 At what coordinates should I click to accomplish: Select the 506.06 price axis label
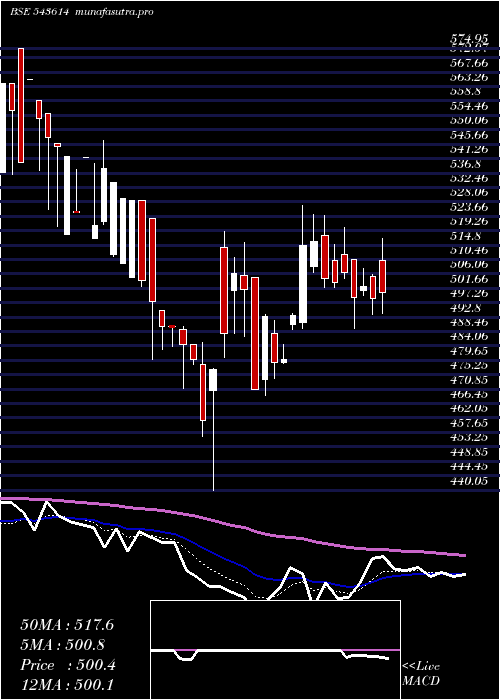[x=469, y=264]
